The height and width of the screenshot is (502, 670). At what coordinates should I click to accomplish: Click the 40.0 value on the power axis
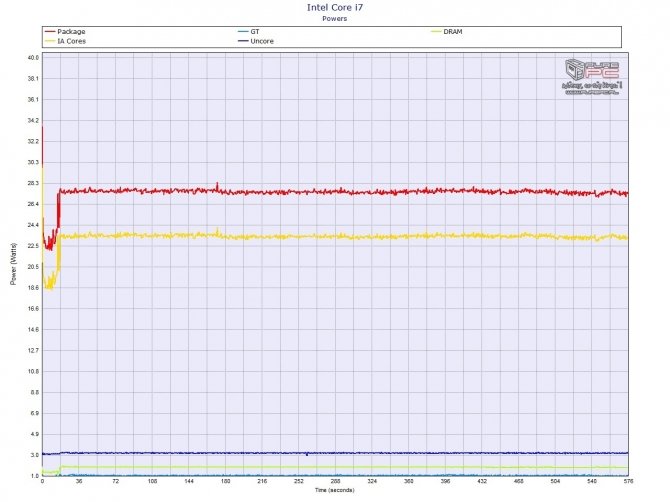click(x=33, y=58)
